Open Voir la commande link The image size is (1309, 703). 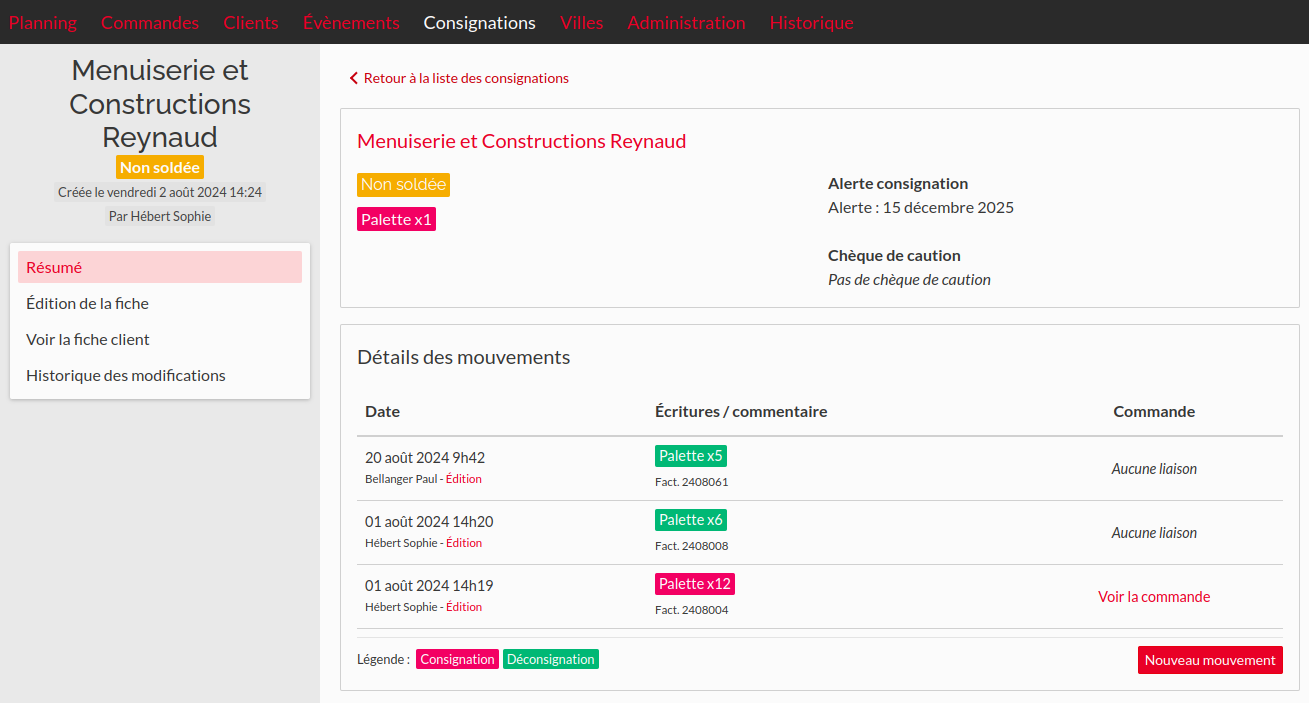1154,597
